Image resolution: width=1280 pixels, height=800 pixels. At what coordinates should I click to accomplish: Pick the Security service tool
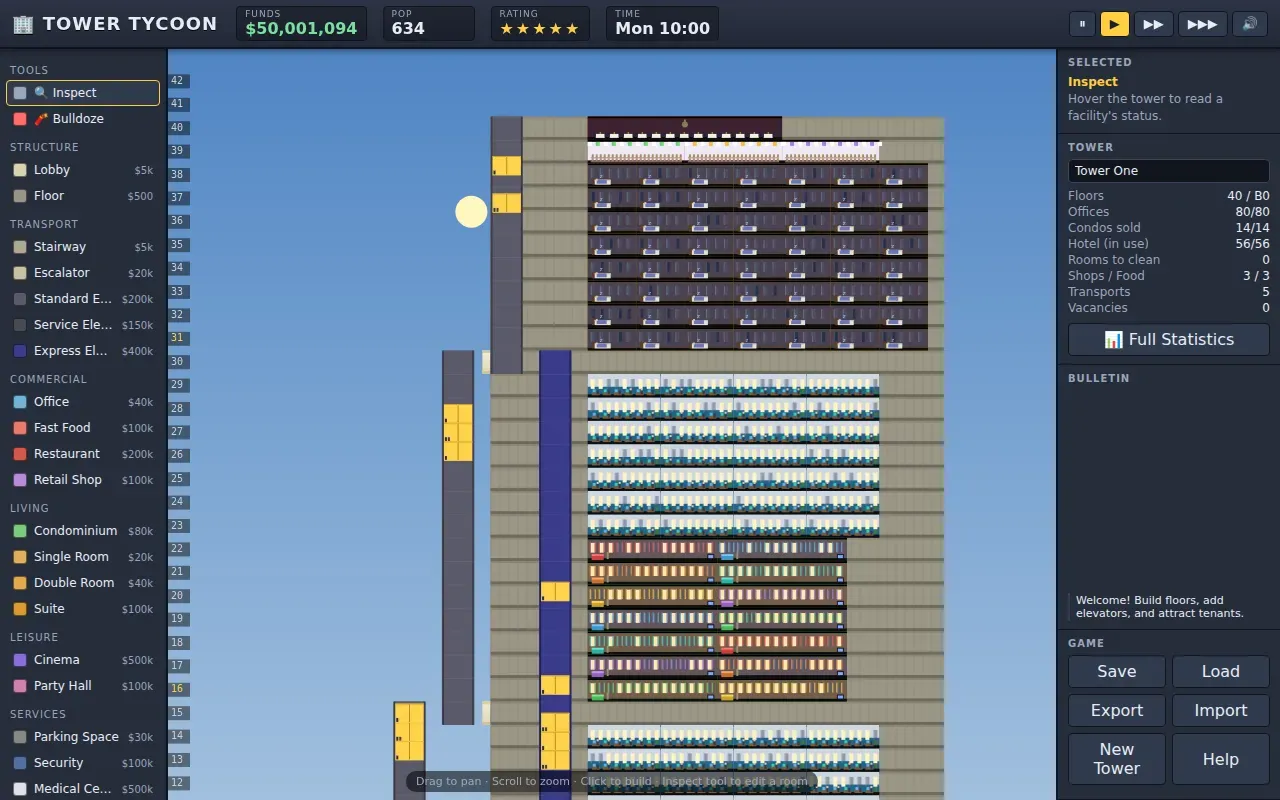pos(83,763)
